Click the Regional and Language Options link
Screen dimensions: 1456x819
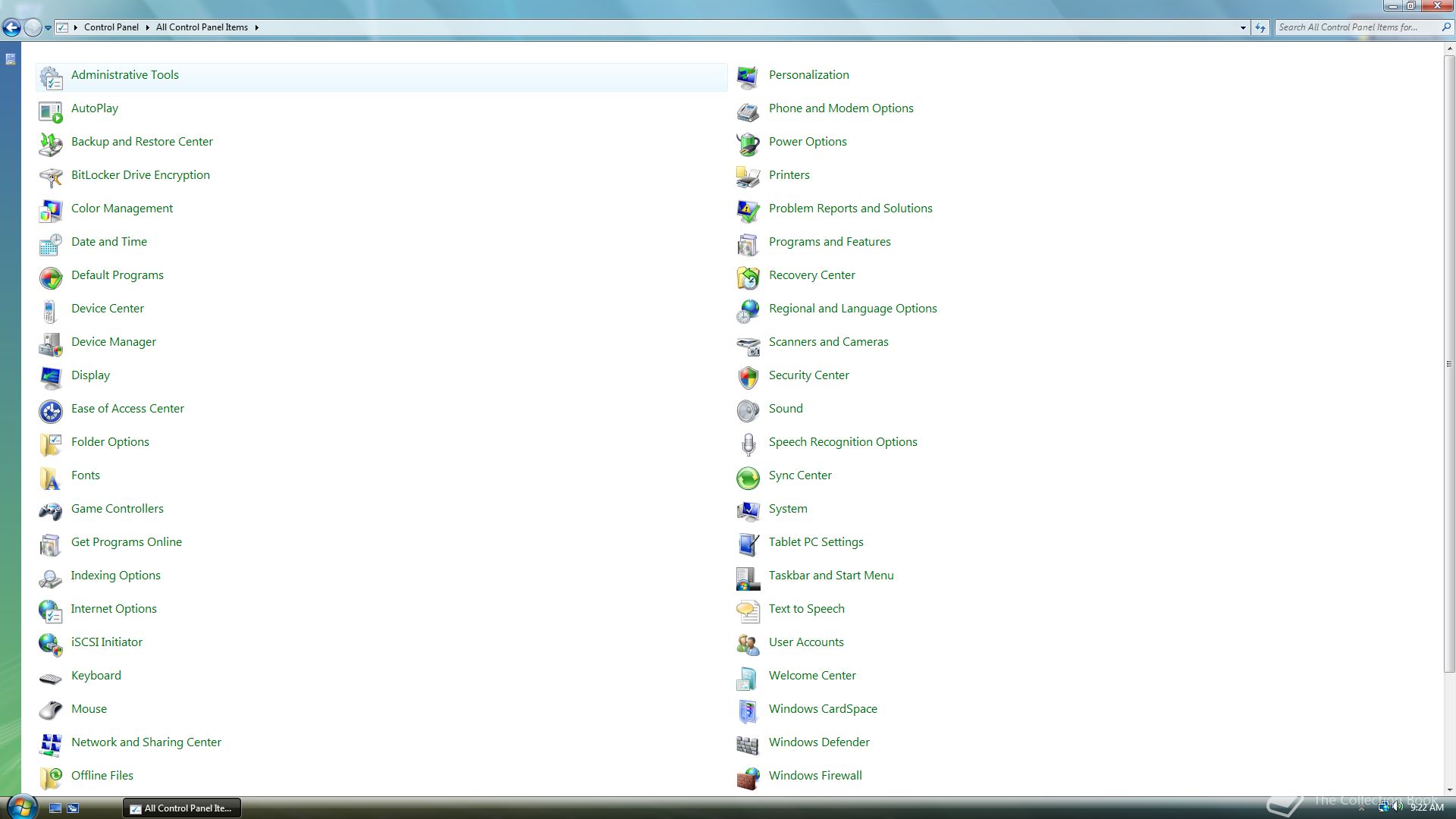click(852, 309)
